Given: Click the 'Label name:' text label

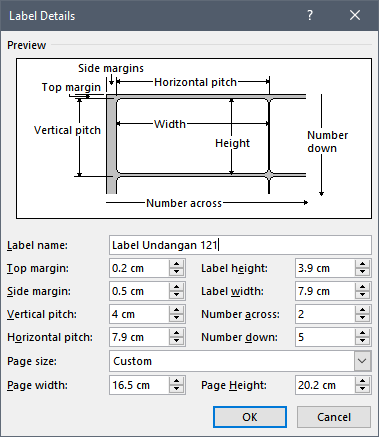Looking at the screenshot, I should [37, 245].
